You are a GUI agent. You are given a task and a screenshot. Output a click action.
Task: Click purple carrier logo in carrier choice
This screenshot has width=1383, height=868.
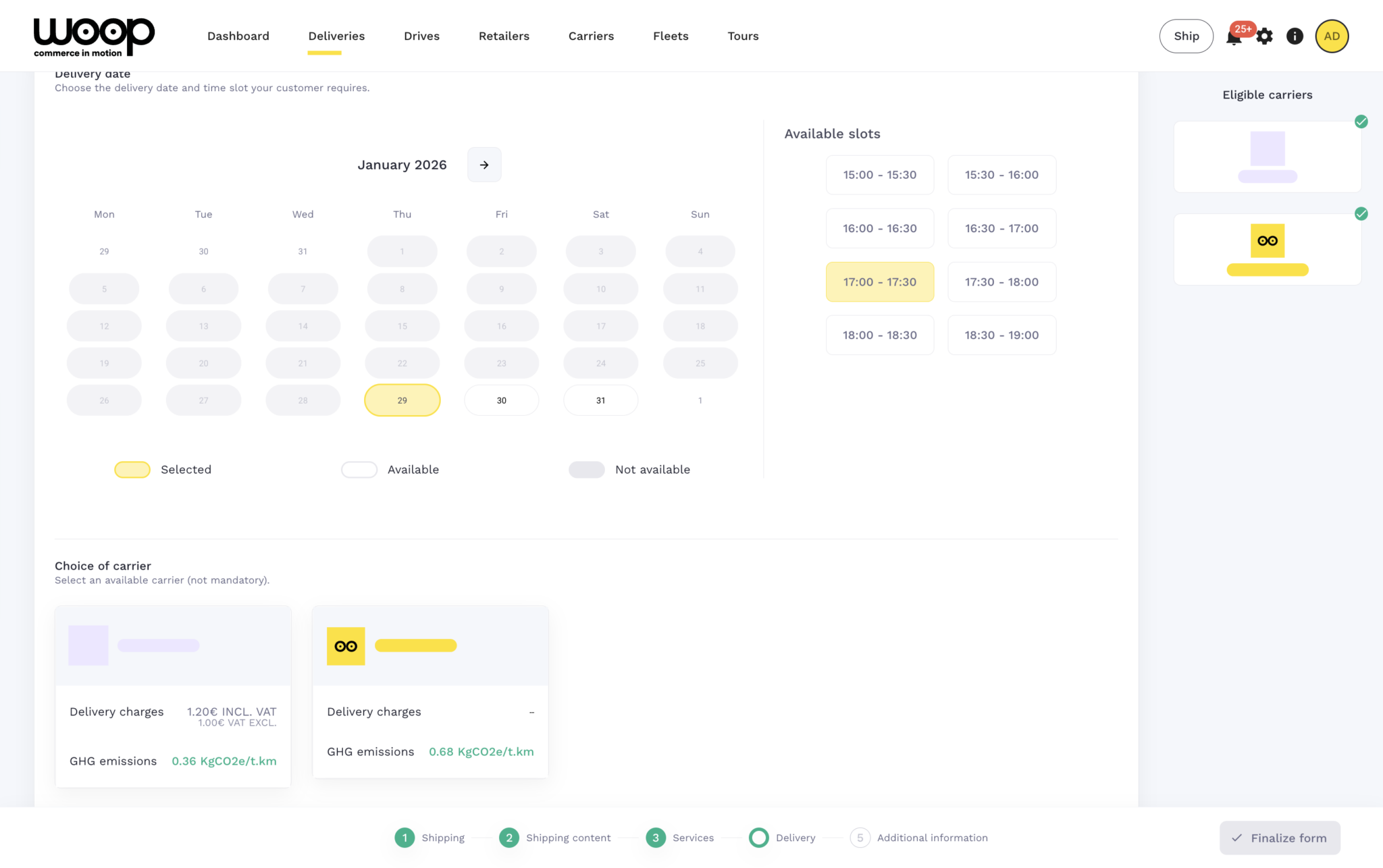tap(88, 645)
